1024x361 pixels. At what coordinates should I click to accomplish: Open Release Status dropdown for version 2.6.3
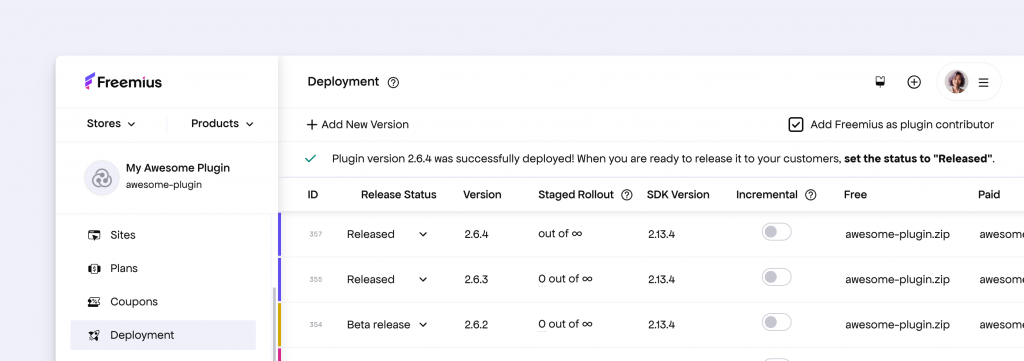[x=387, y=279]
